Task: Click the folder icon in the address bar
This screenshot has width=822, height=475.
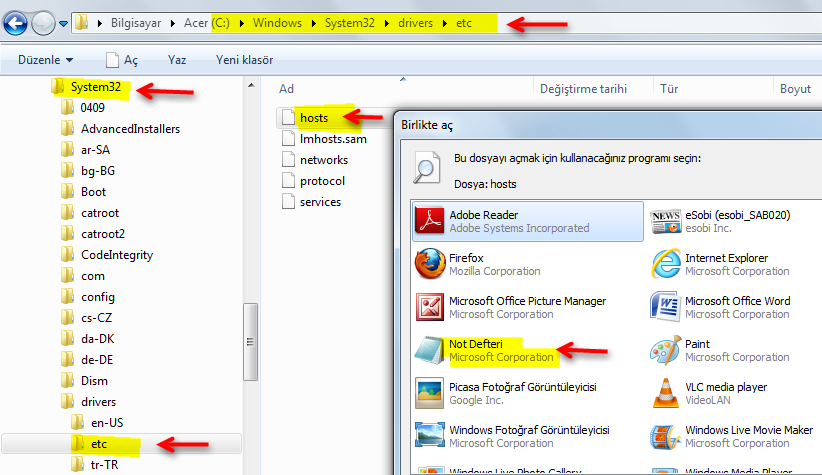Action: click(81, 23)
